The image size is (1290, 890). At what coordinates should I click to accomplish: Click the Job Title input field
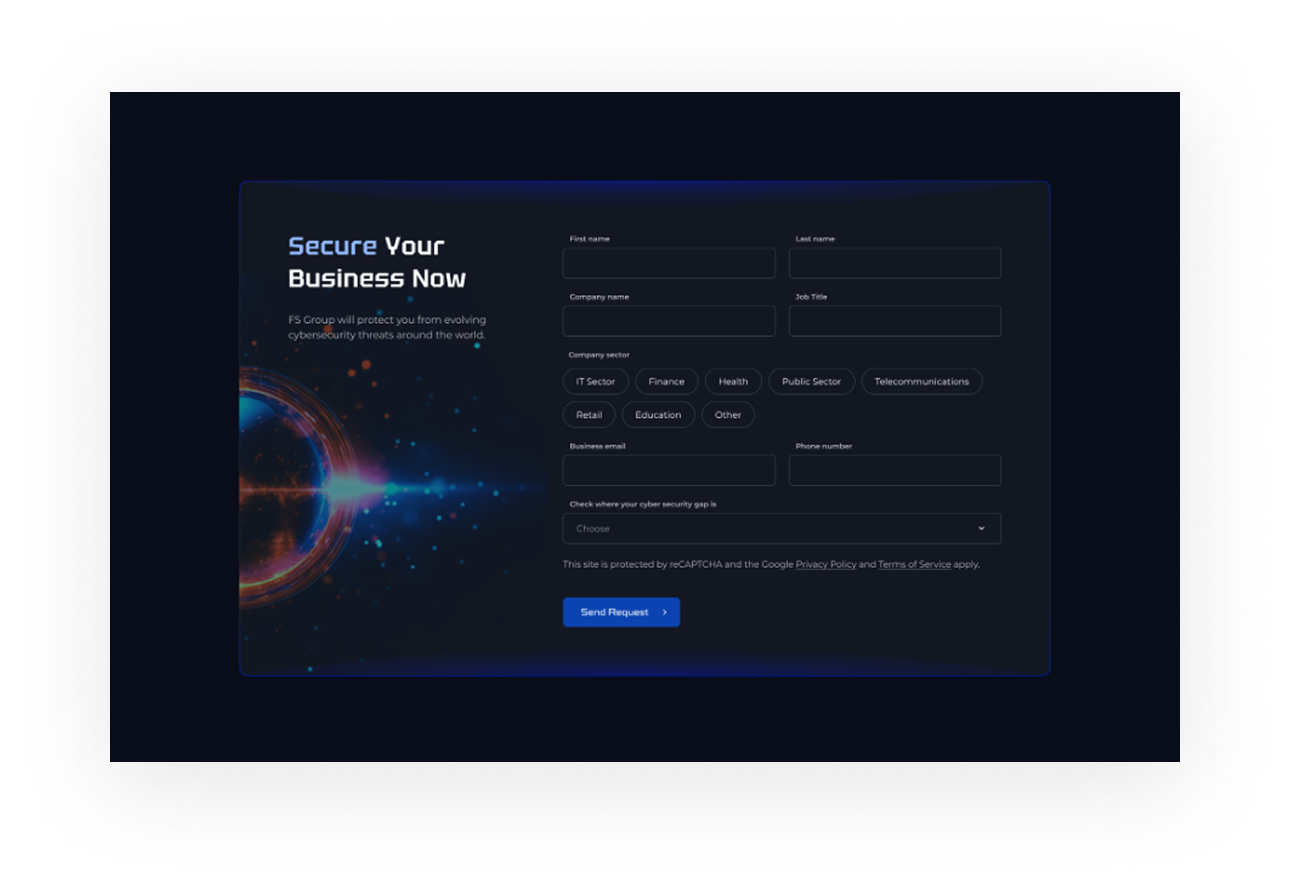pyautogui.click(x=894, y=321)
